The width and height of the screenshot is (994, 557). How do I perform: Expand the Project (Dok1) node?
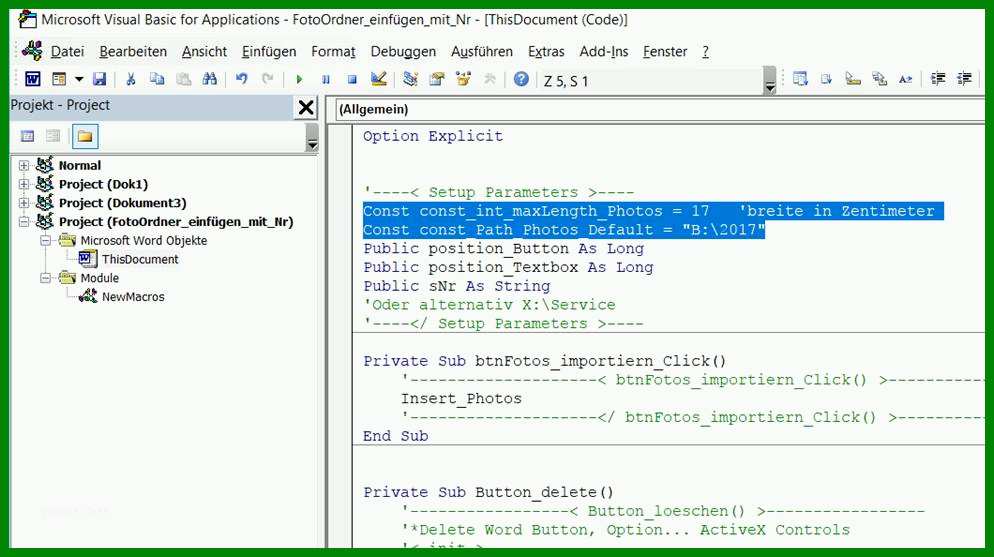coord(23,184)
